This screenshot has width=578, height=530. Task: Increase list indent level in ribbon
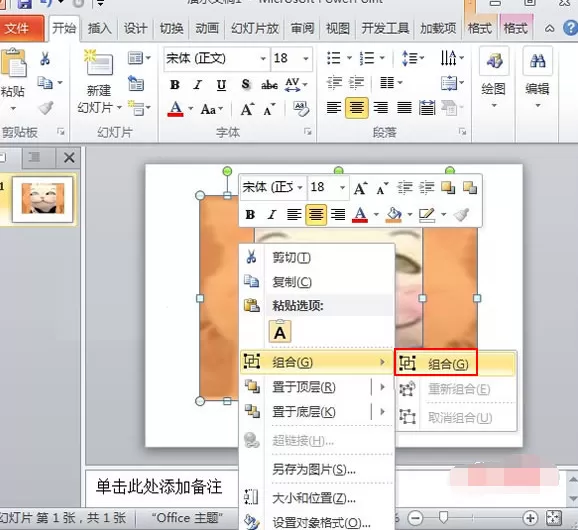[356, 83]
